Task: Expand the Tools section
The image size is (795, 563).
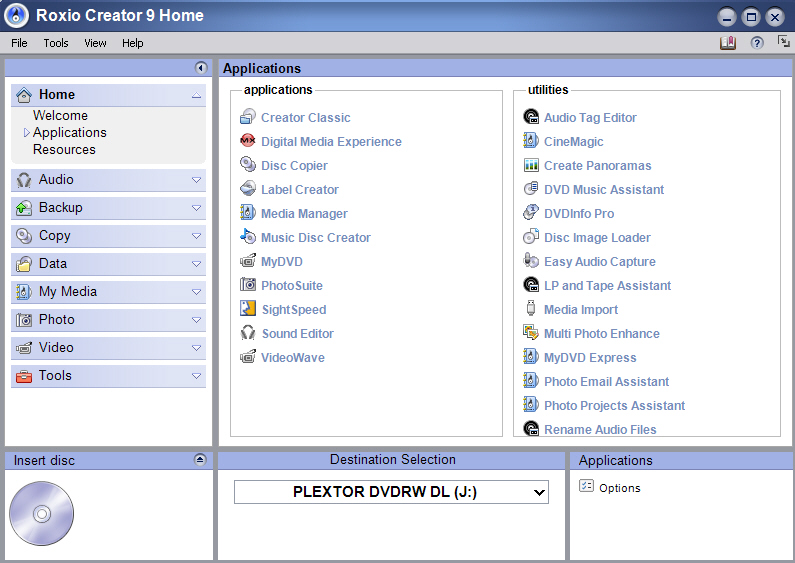Action: [196, 376]
